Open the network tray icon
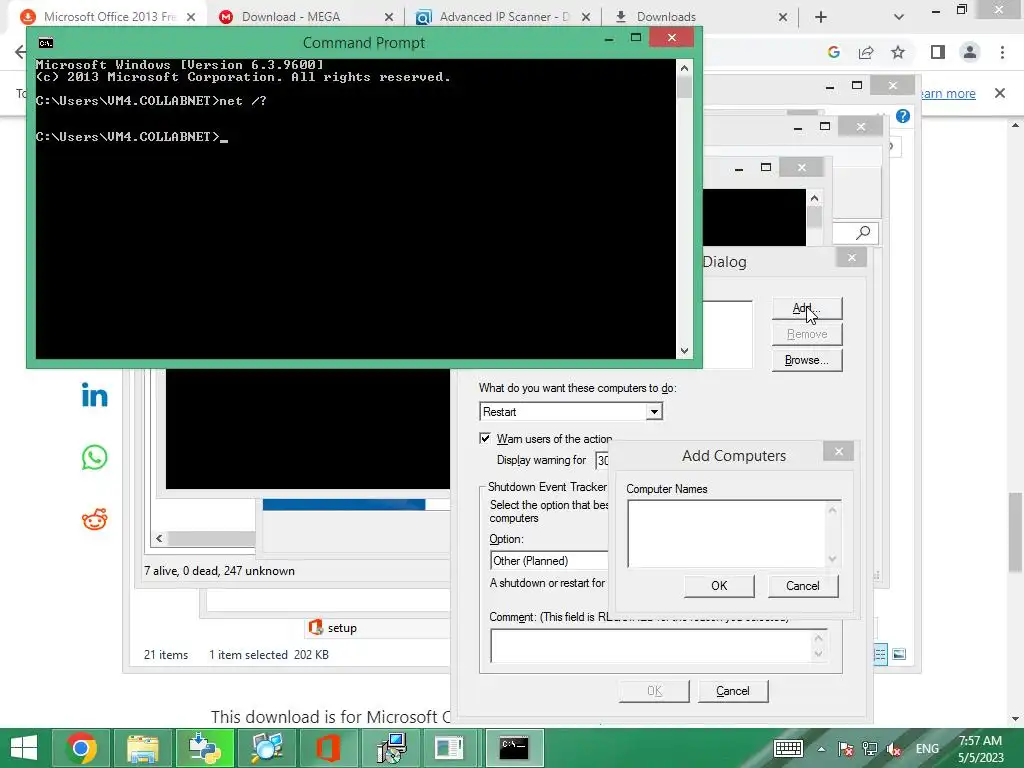This screenshot has width=1024, height=768. point(870,749)
